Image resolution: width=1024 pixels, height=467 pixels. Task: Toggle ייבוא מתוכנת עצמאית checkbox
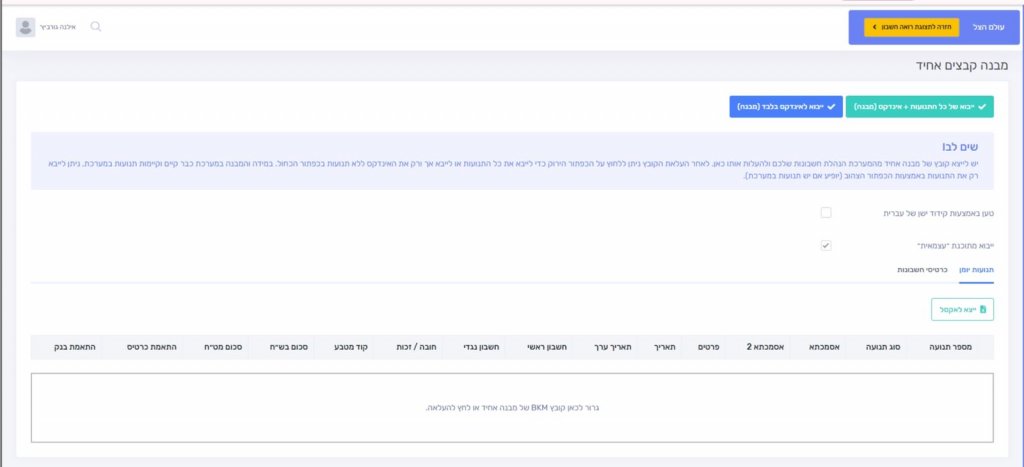pyautogui.click(x=826, y=245)
